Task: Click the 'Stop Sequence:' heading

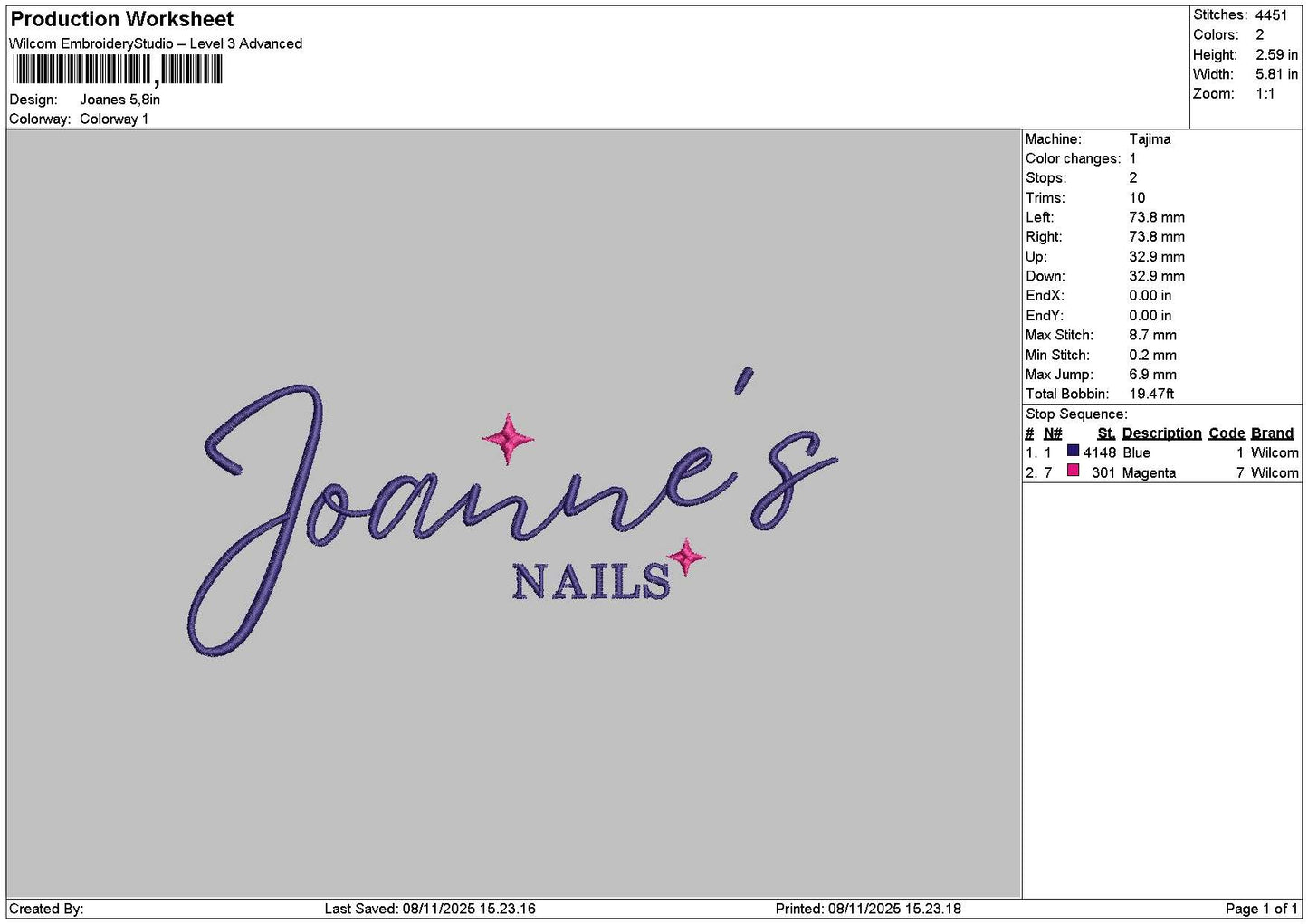Action: (1076, 414)
